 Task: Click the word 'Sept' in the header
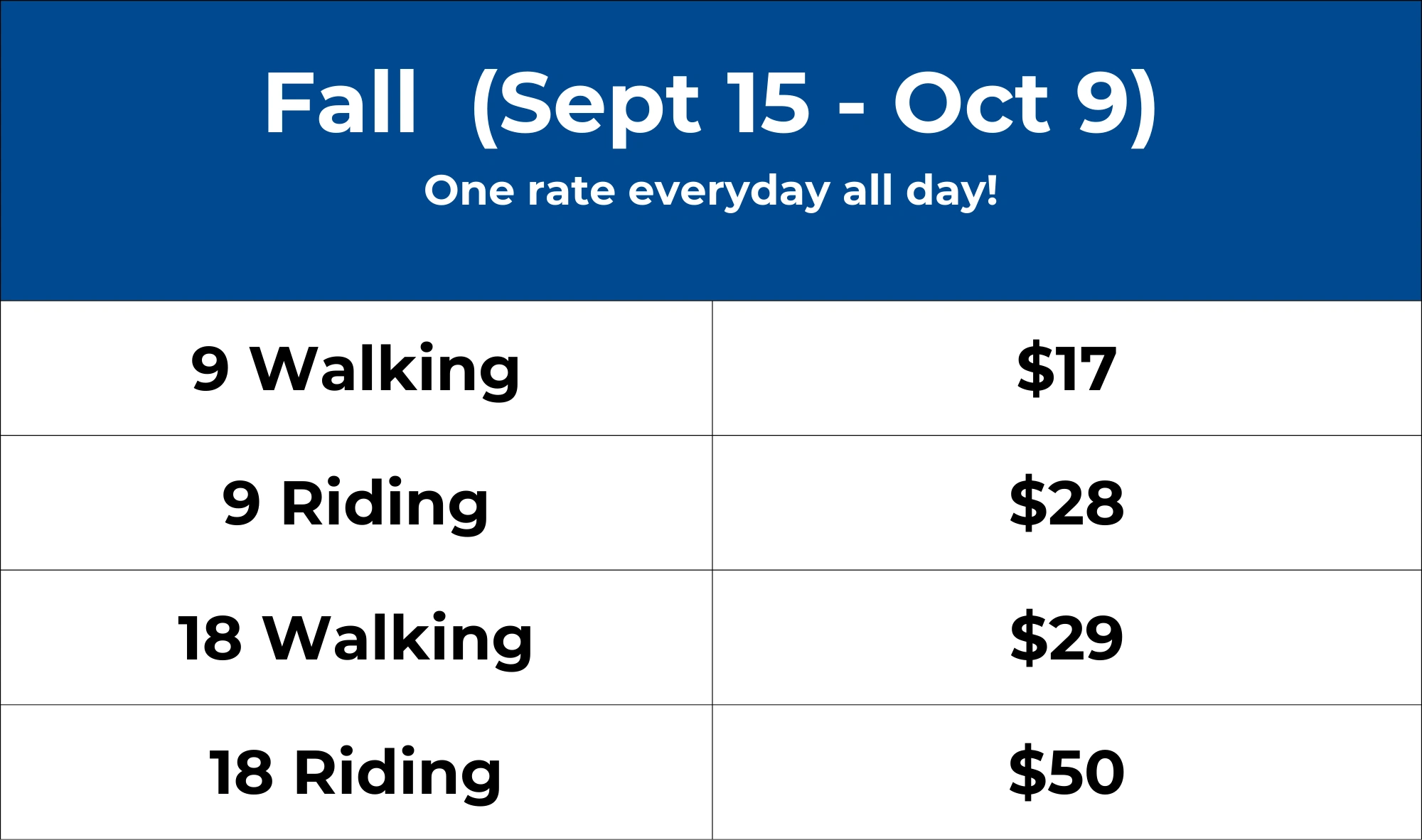point(601,107)
